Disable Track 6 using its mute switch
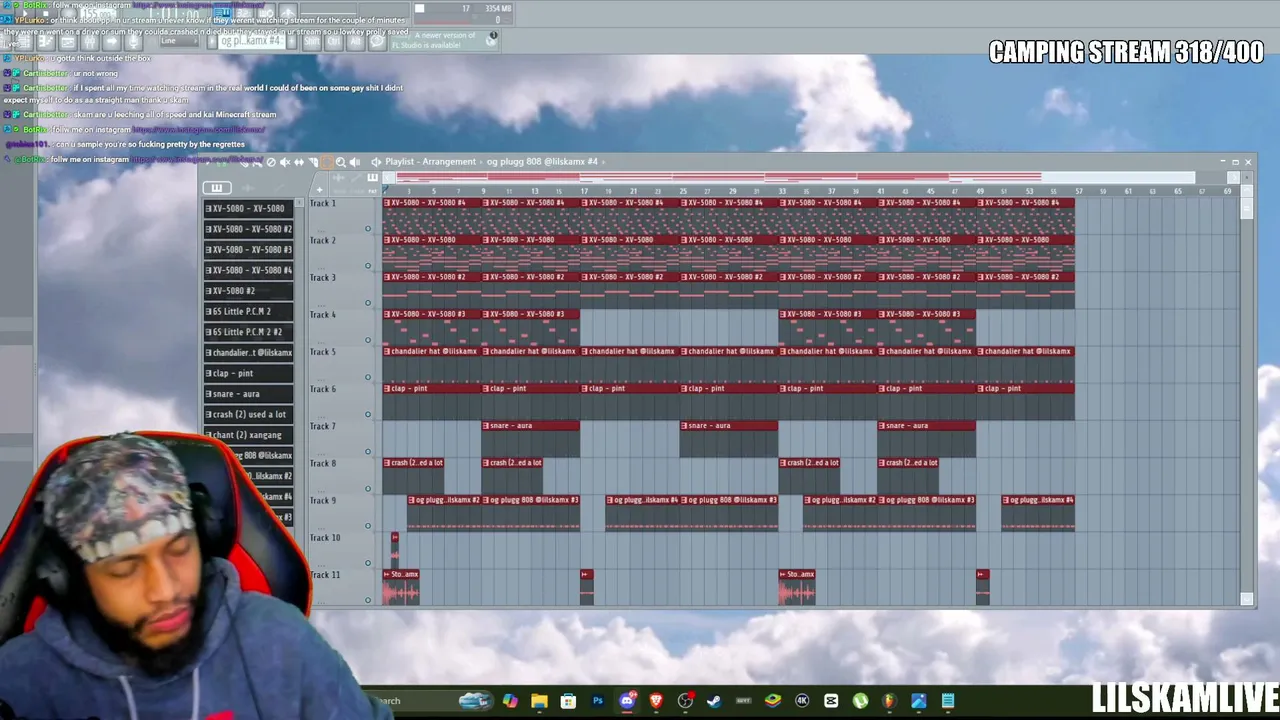The image size is (1280, 720). 368,414
